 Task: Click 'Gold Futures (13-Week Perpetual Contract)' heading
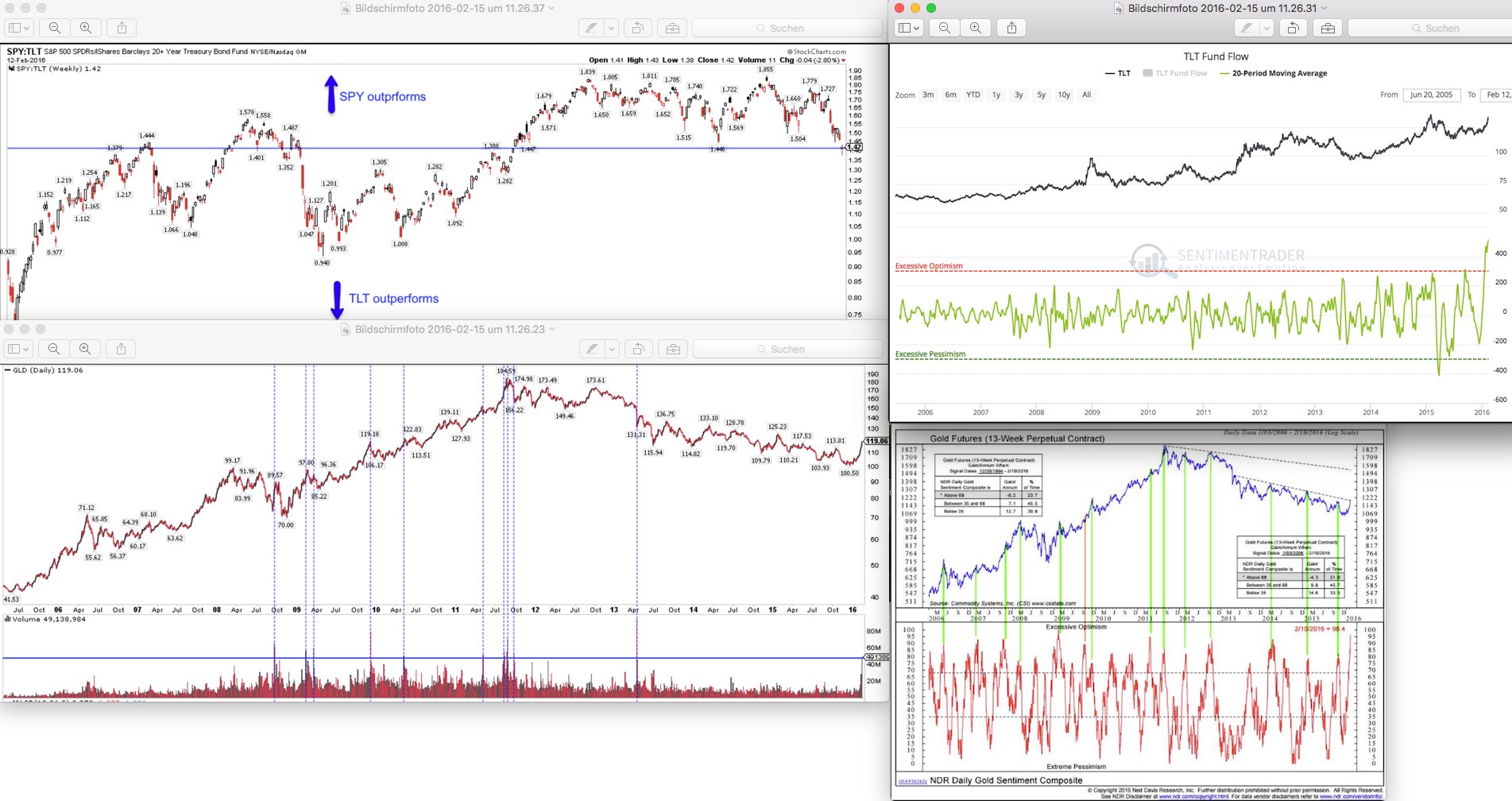[x=1017, y=439]
